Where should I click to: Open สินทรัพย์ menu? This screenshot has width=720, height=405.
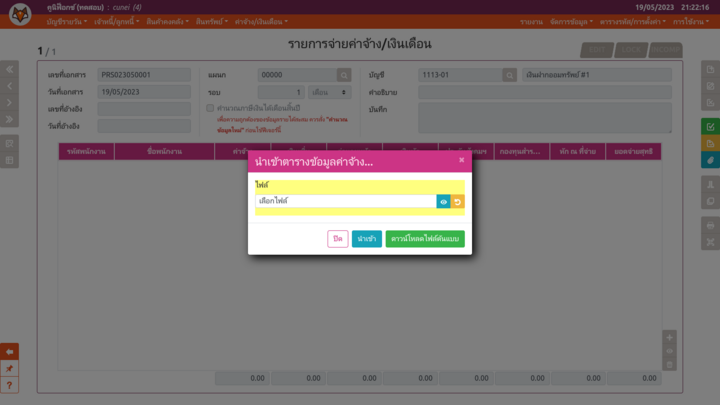tap(212, 22)
